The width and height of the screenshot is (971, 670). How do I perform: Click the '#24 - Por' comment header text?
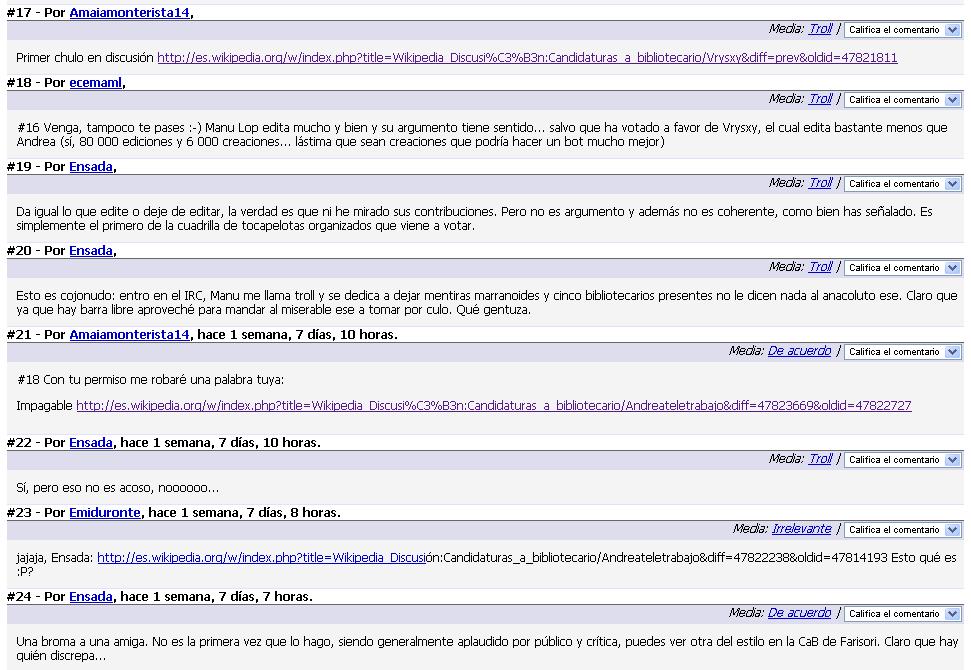tap(36, 596)
